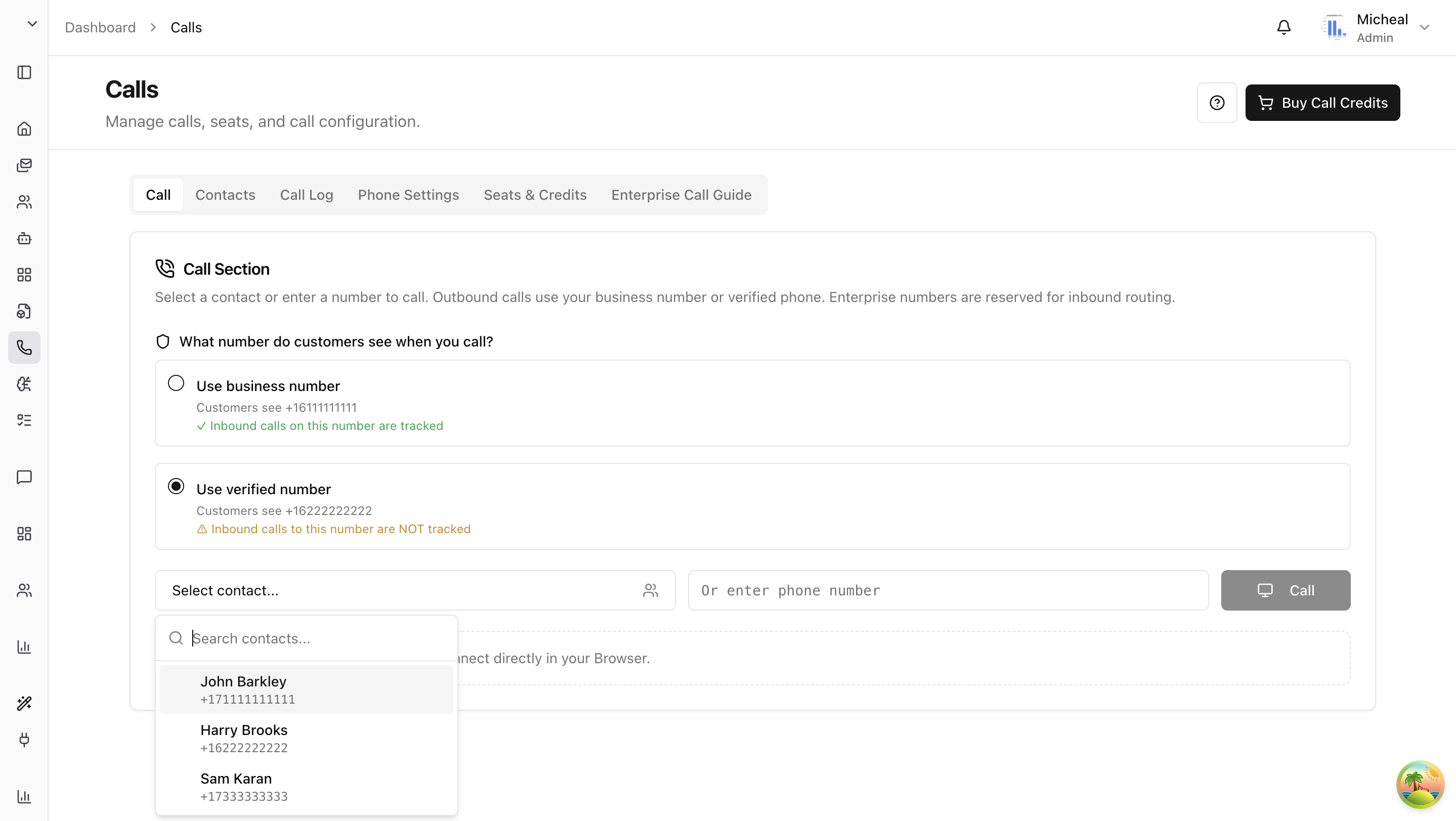Click the contacts icon in Select contact field
This screenshot has width=1456, height=821.
tap(651, 590)
